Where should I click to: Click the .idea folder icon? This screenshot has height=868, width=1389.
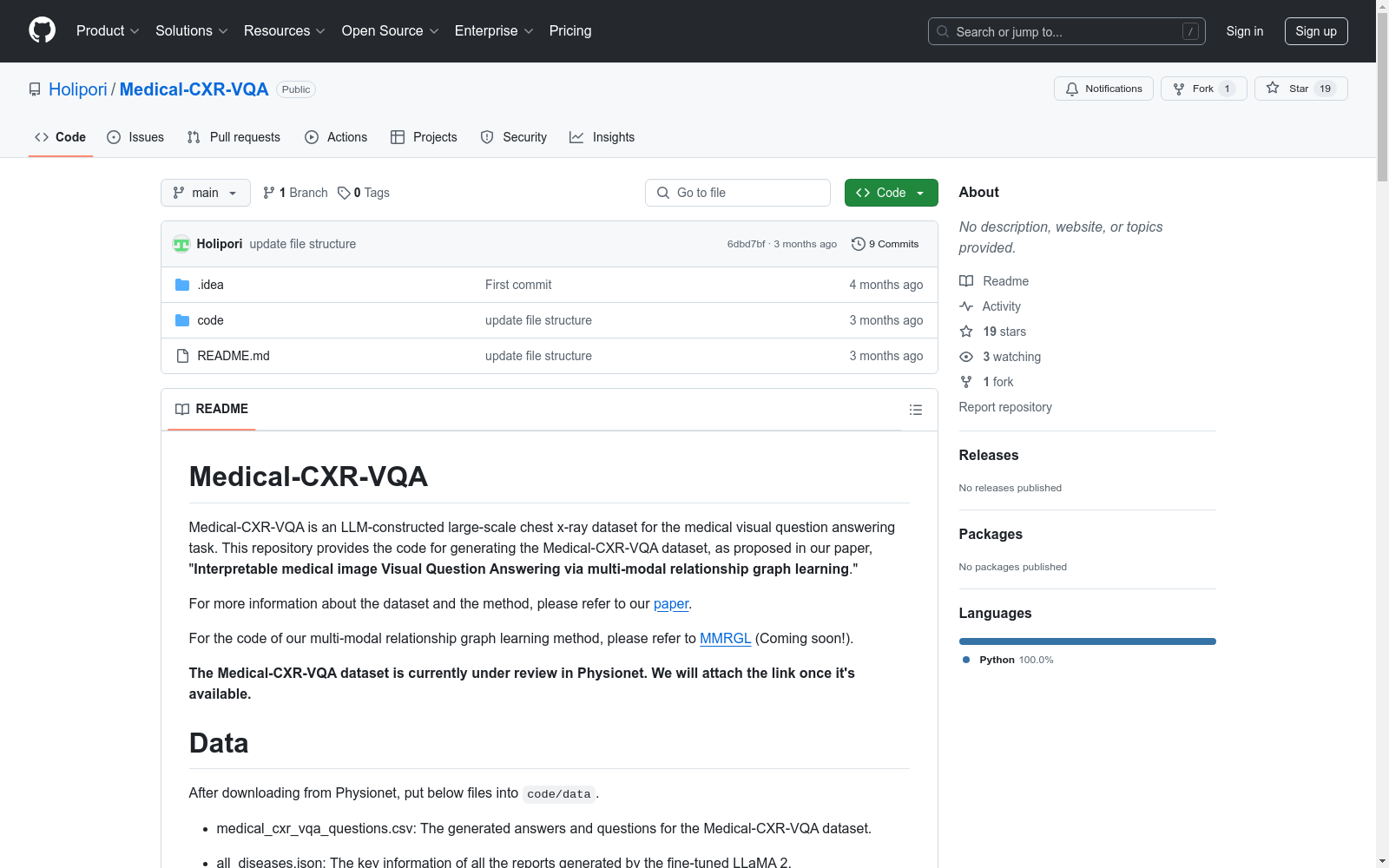182,285
